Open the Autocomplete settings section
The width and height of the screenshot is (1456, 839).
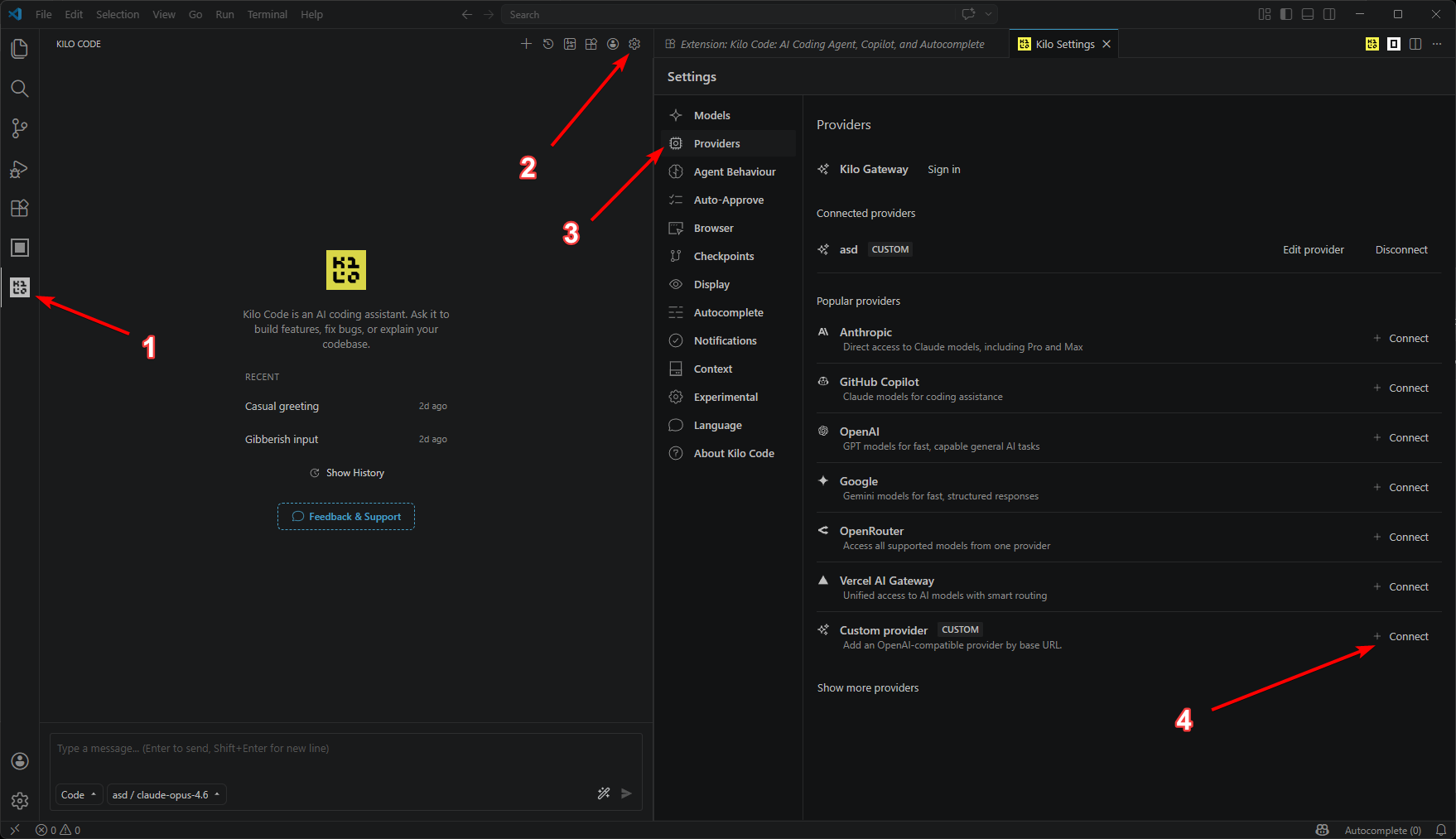pos(729,312)
